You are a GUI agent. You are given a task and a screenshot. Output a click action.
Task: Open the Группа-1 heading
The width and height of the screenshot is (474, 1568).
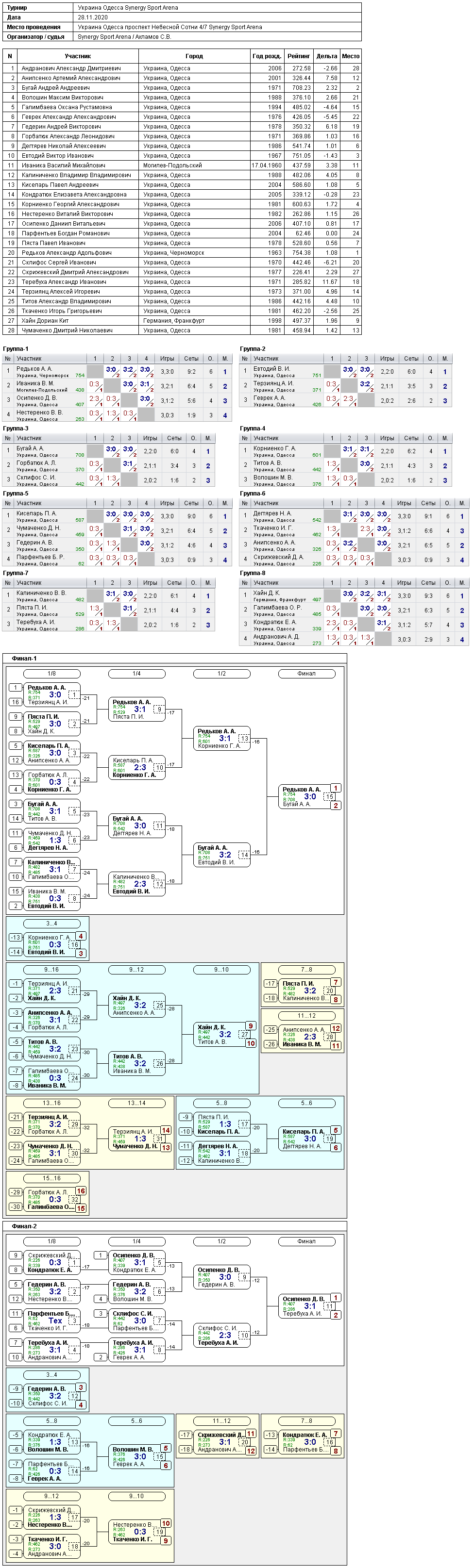[16, 349]
